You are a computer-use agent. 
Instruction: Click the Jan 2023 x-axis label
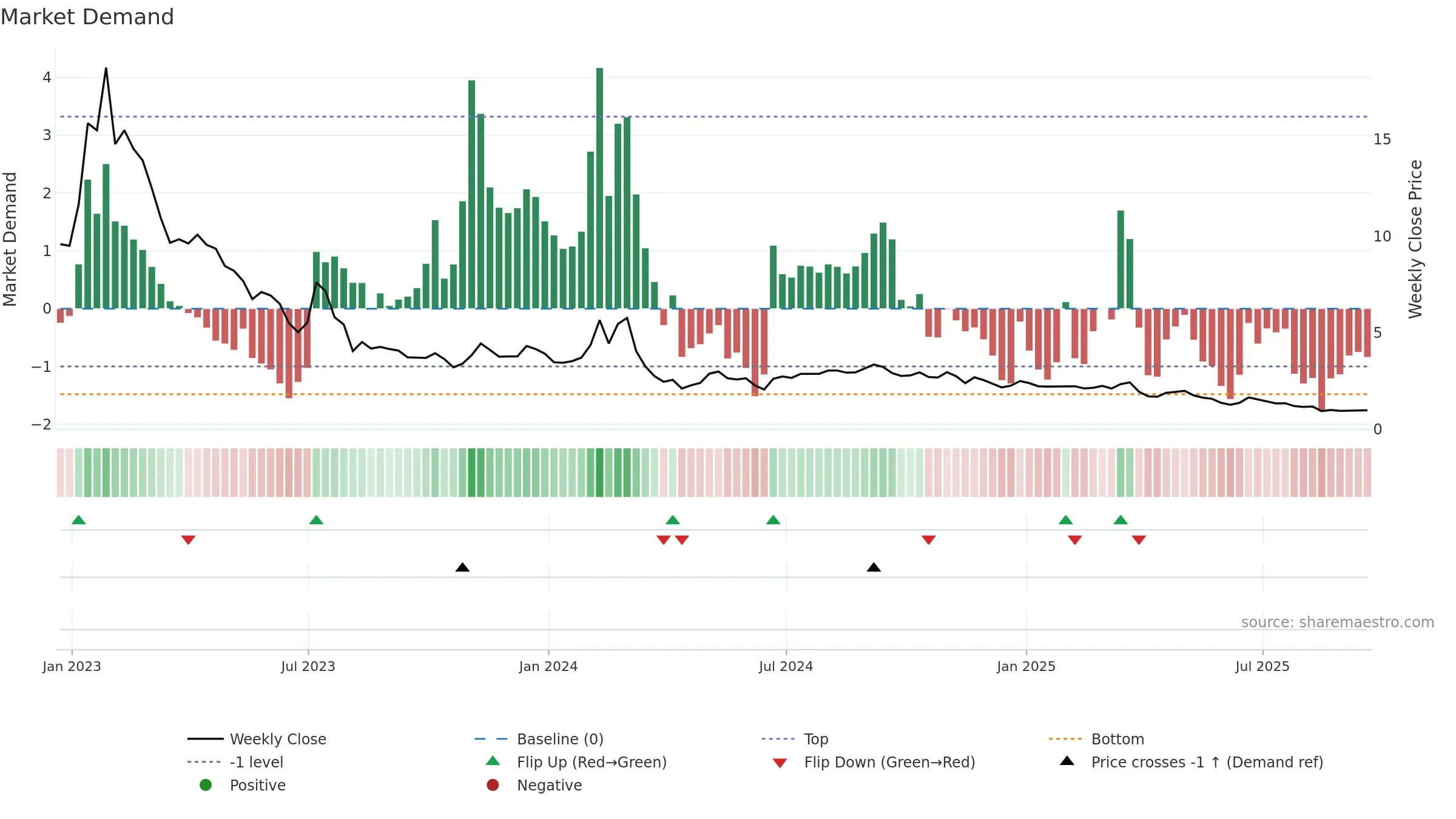72,666
